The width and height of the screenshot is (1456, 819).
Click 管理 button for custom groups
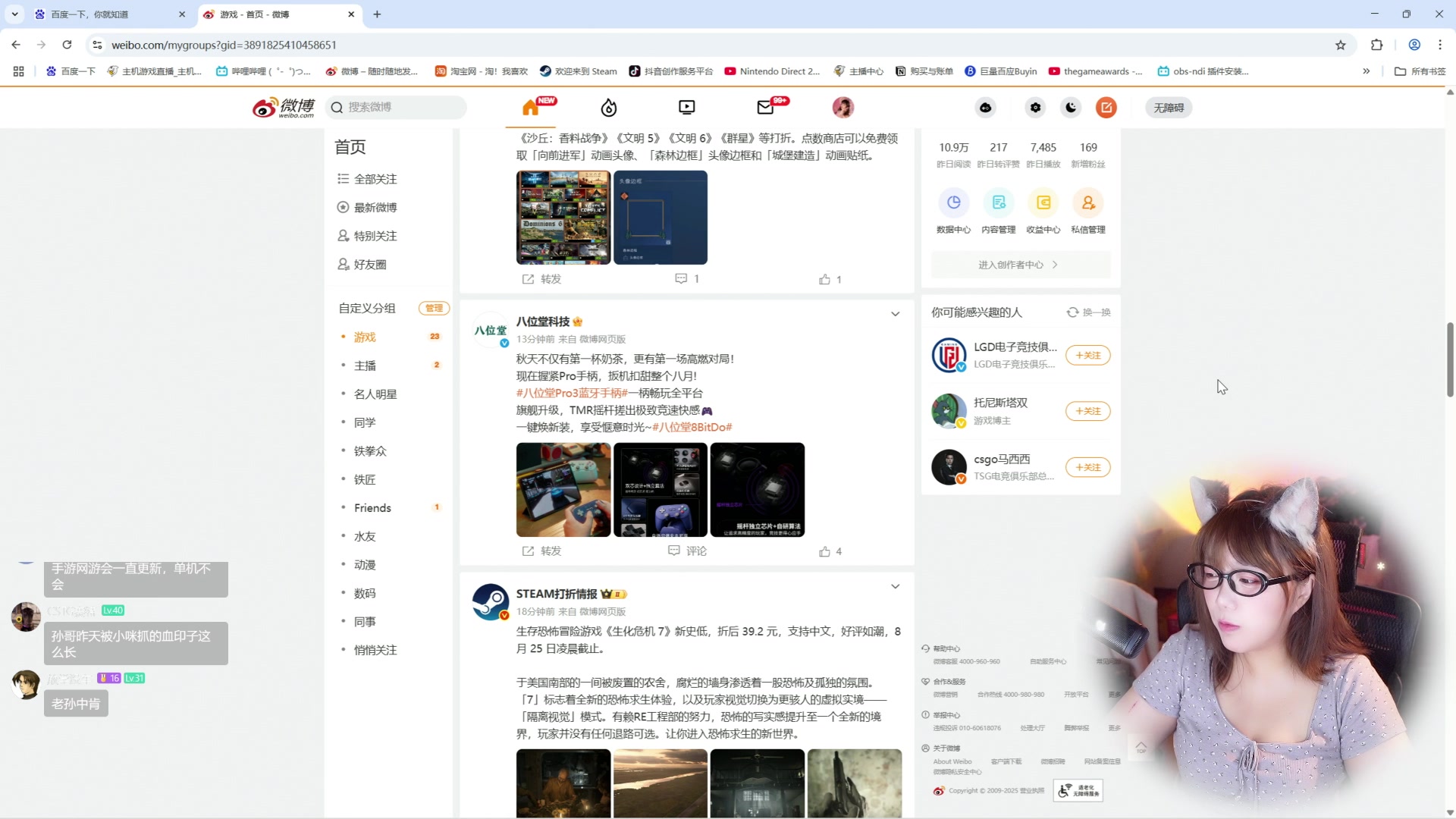point(434,308)
